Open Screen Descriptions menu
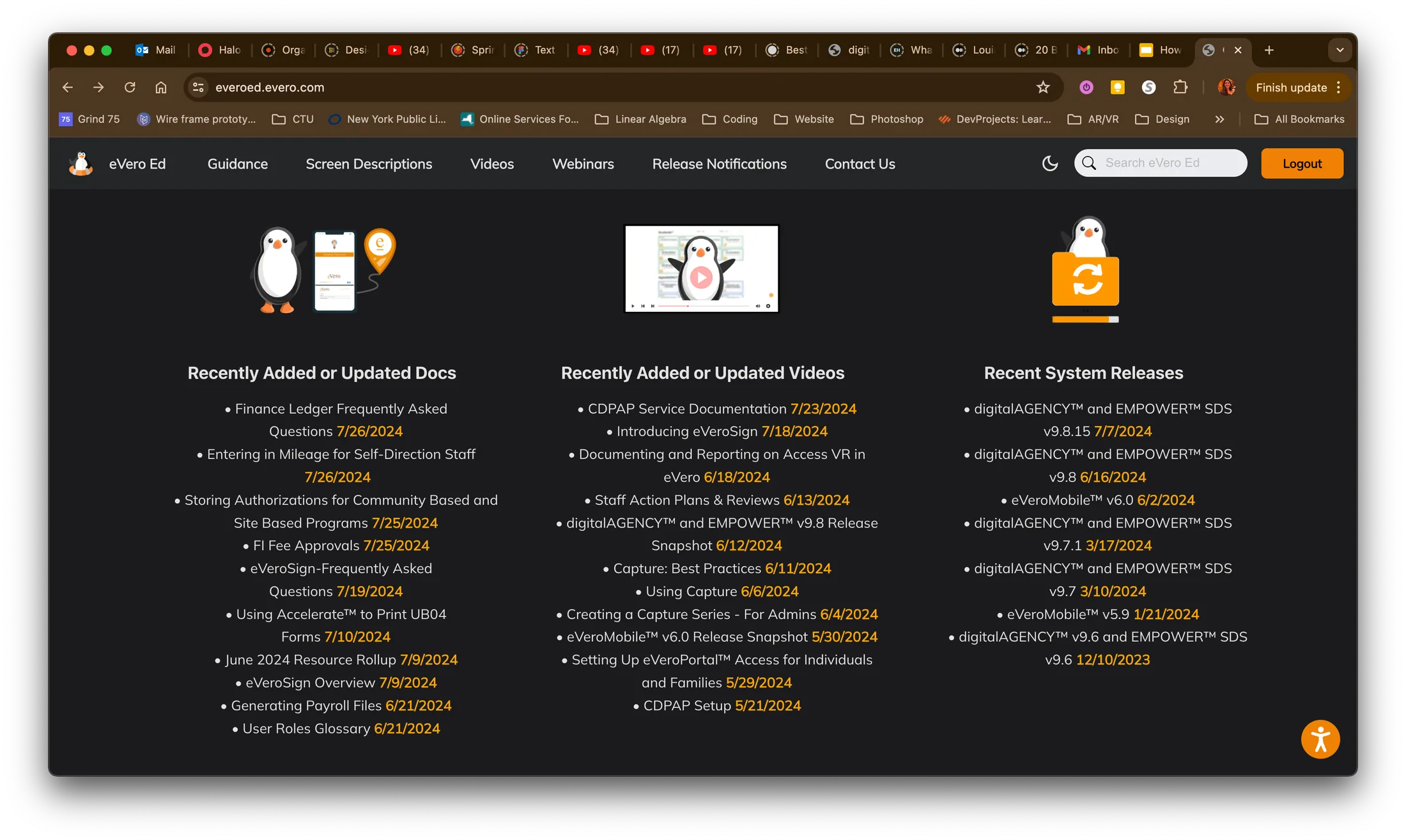This screenshot has width=1406, height=840. tap(369, 164)
